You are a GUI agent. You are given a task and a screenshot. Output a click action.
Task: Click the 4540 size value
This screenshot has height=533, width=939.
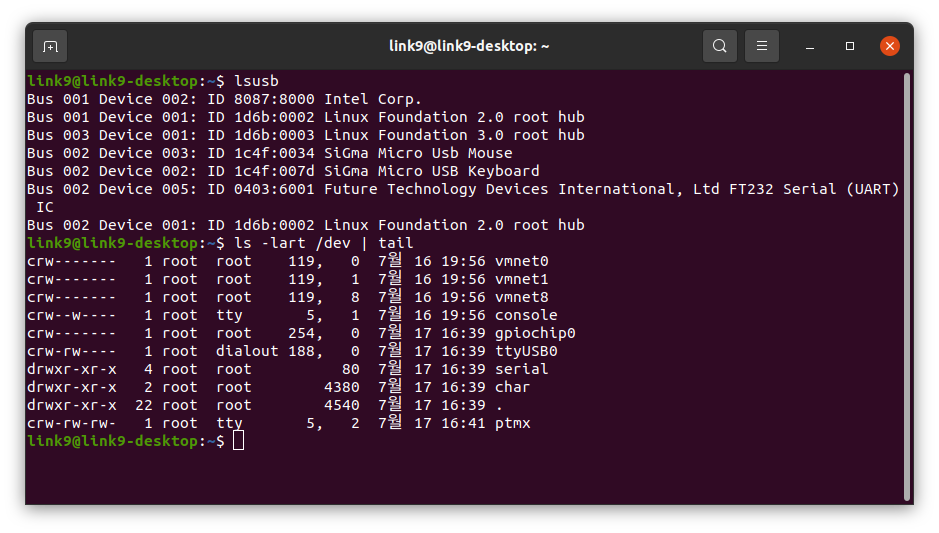(341, 405)
